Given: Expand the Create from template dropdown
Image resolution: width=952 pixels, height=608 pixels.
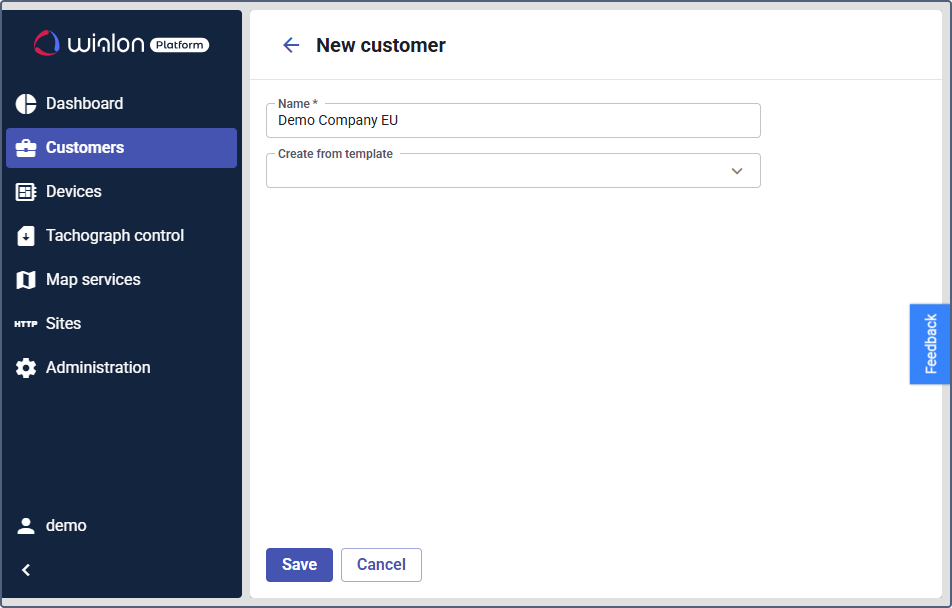Looking at the screenshot, I should [x=737, y=171].
